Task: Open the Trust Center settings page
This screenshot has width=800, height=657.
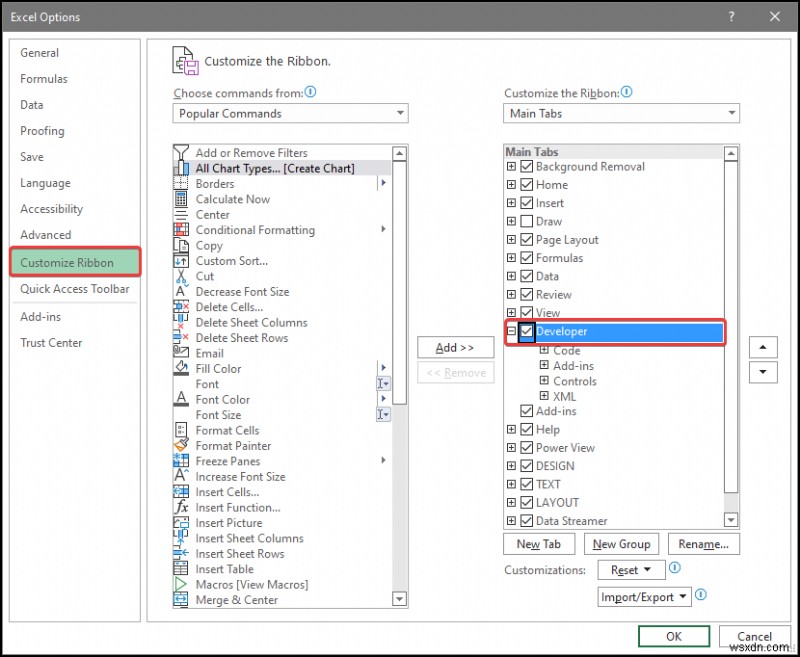Action: pos(51,343)
